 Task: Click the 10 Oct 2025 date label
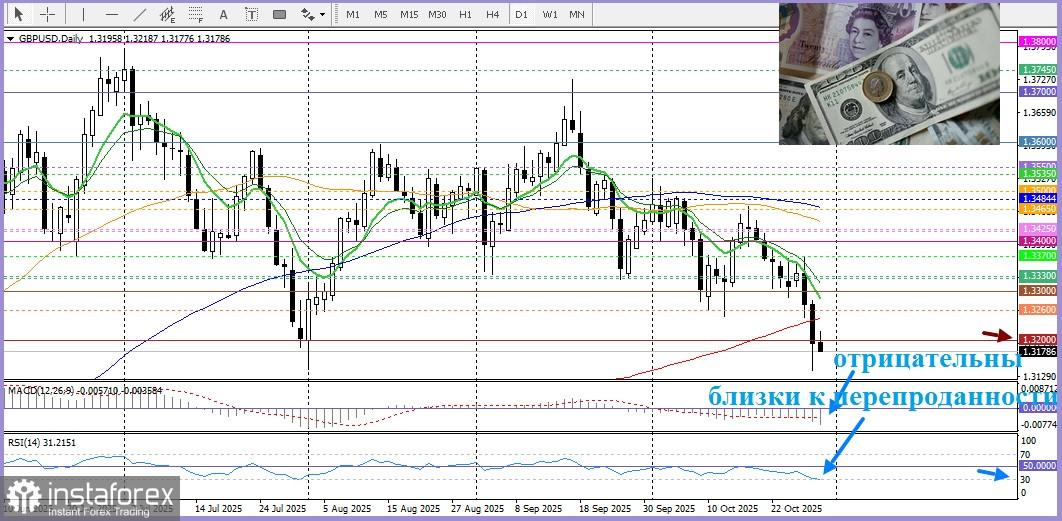[x=732, y=507]
